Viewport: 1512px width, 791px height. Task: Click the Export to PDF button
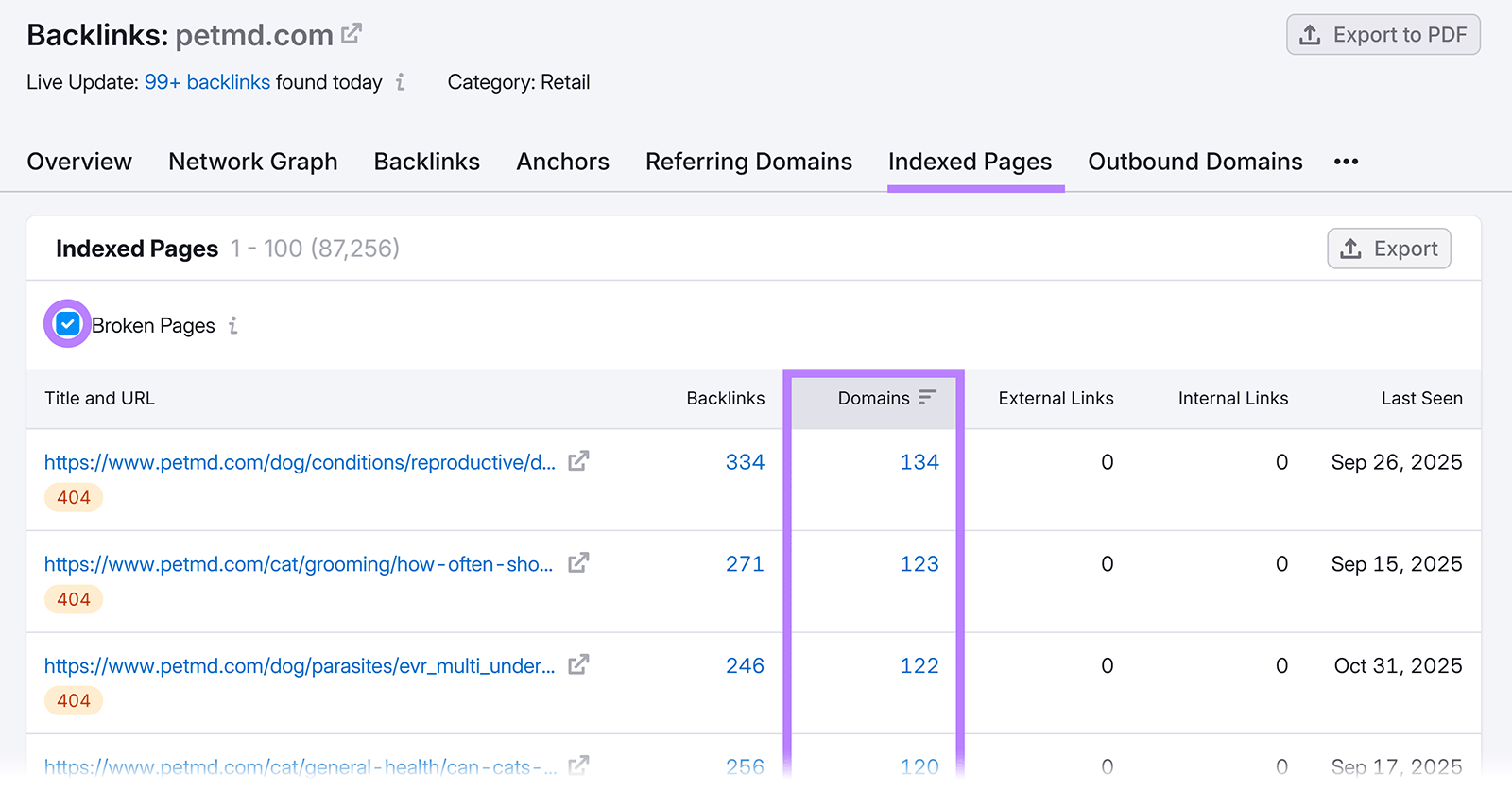coord(1383,35)
